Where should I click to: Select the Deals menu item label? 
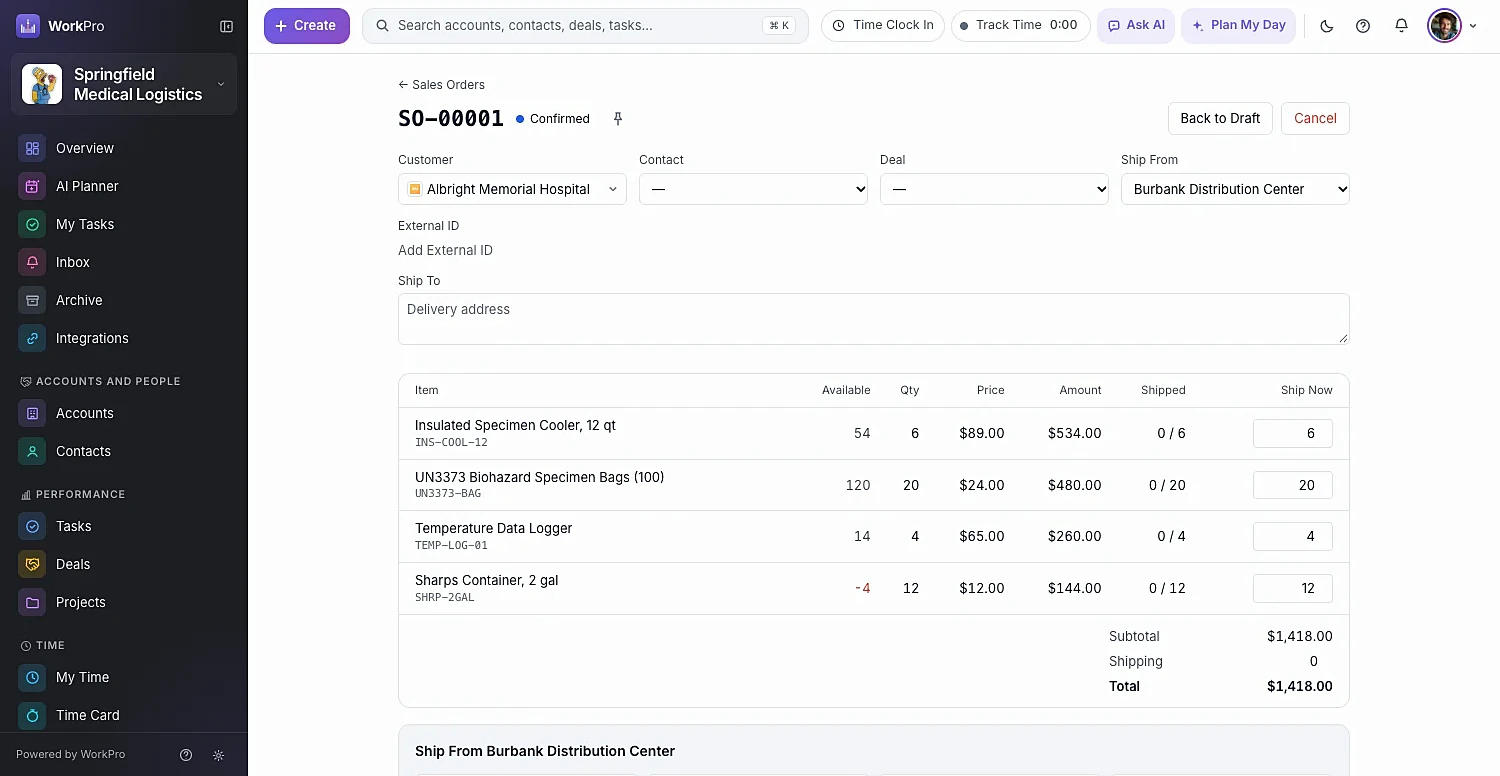pyautogui.click(x=73, y=564)
